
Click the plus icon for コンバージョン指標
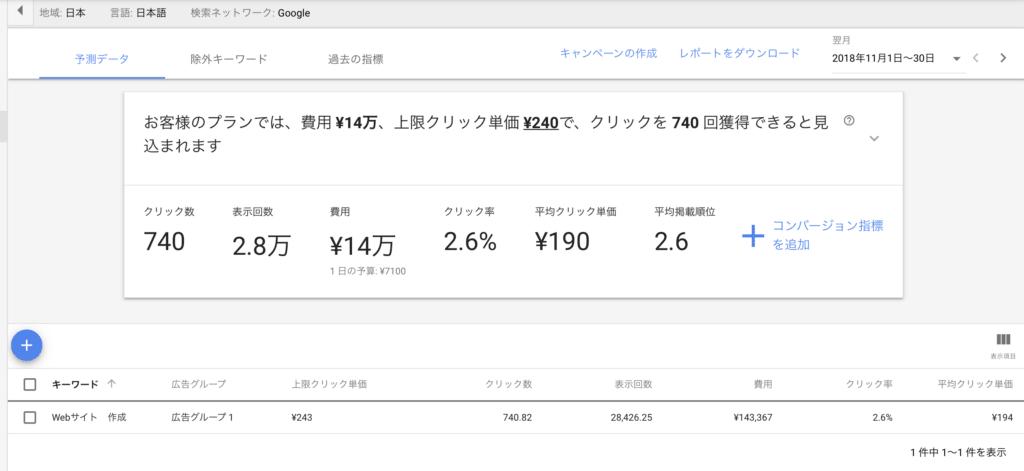tap(753, 236)
